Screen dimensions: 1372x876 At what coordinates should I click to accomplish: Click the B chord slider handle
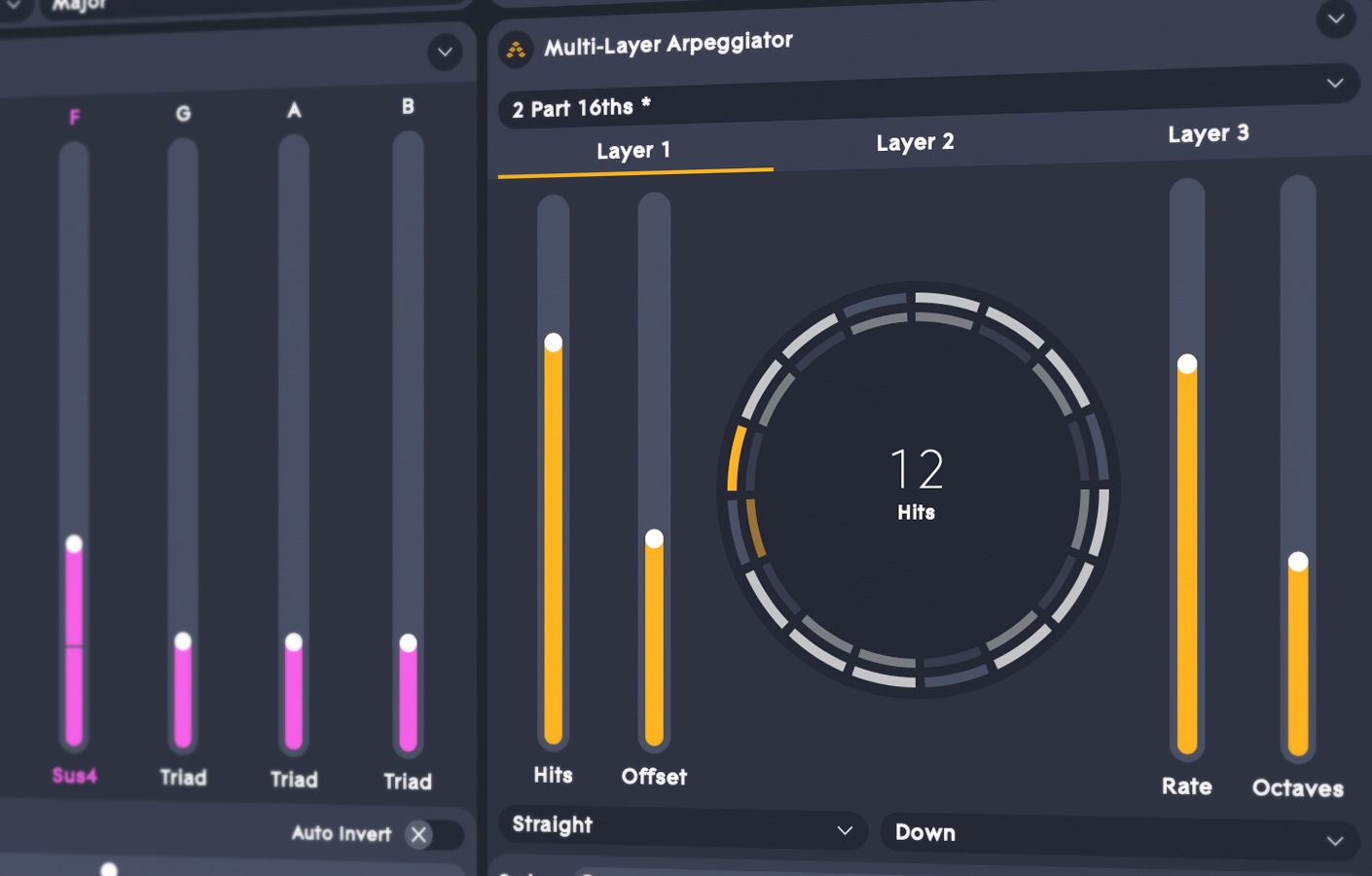click(409, 643)
